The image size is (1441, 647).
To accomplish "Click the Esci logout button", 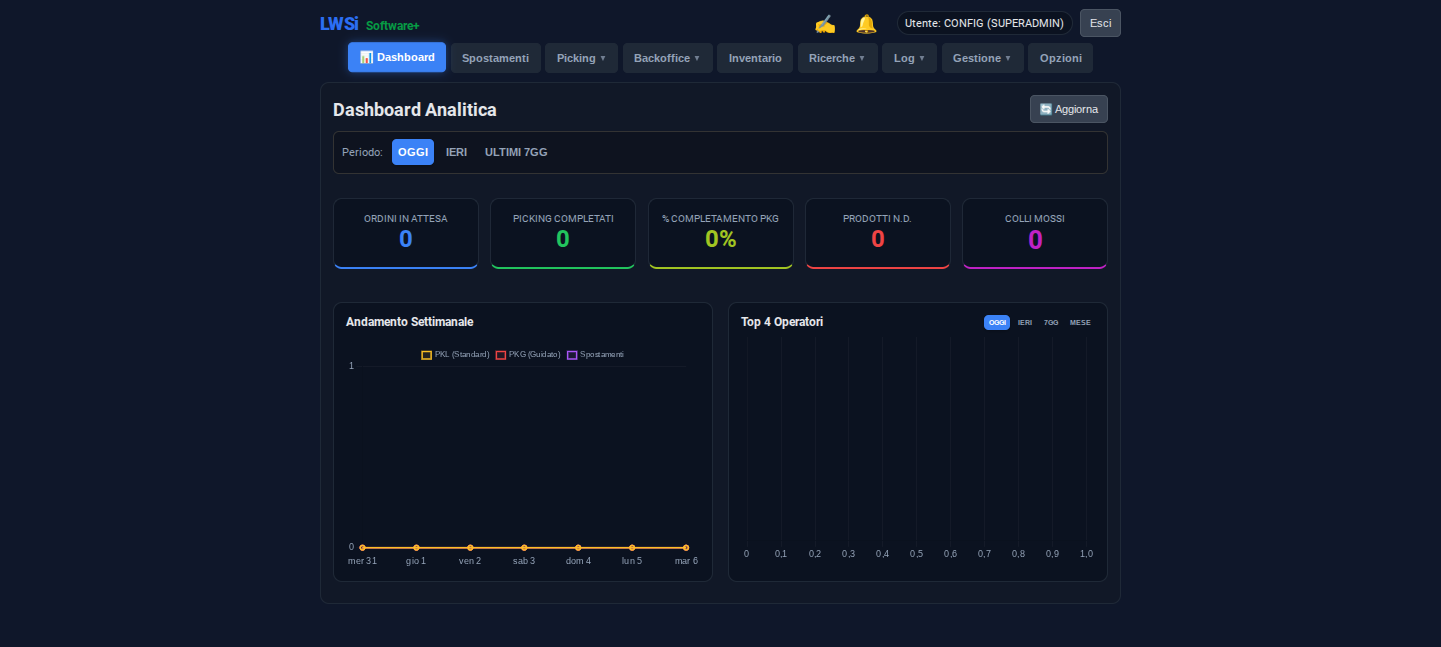I will 1100,23.
